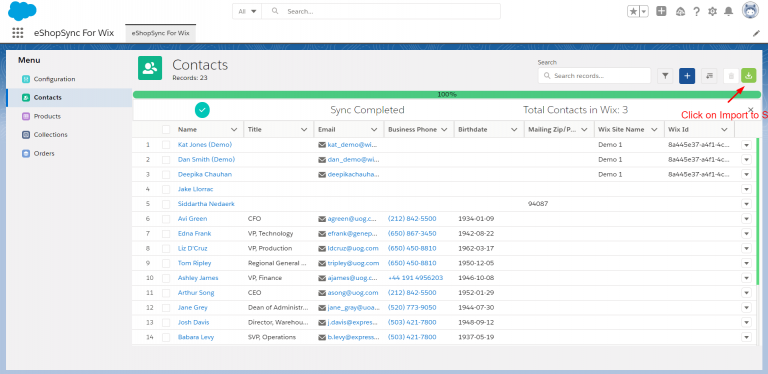Expand the favorites list dropdown arrow
This screenshot has height=374, width=768.
(x=644, y=11)
